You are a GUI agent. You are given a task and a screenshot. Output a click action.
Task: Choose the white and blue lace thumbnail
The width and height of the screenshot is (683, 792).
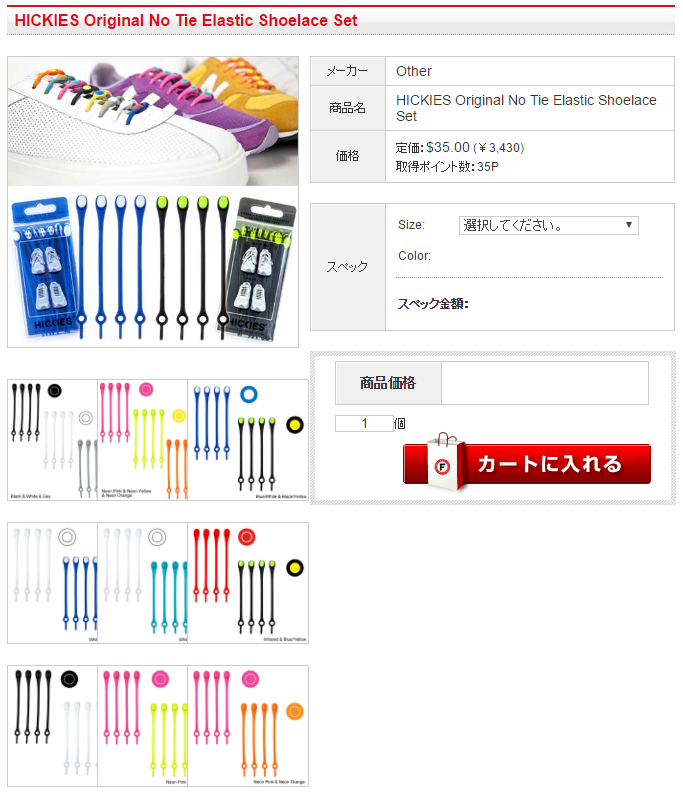[x=53, y=583]
